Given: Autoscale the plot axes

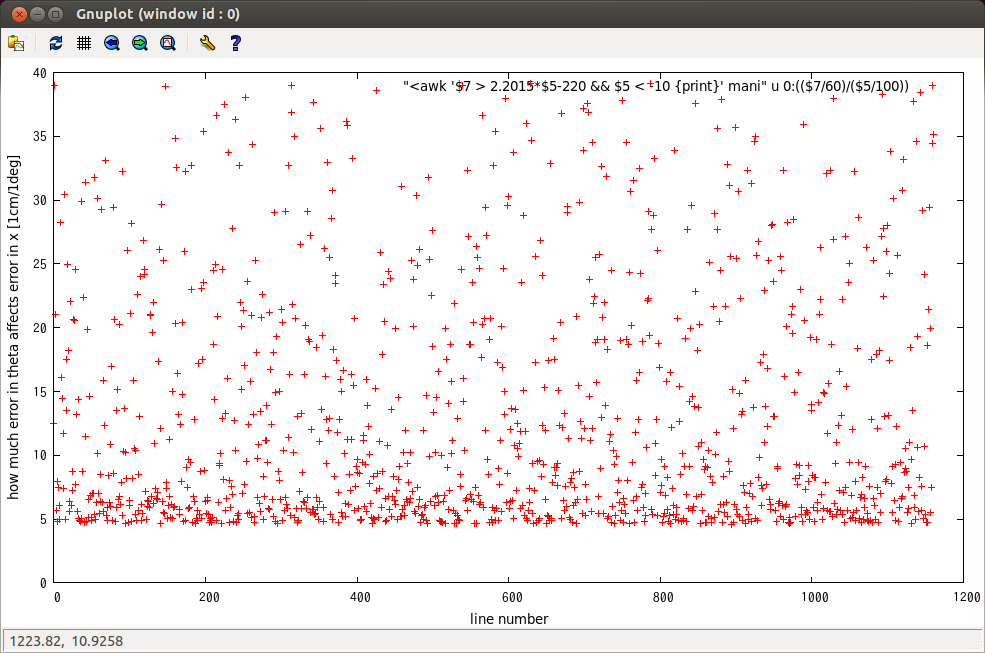Looking at the screenshot, I should pyautogui.click(x=168, y=43).
